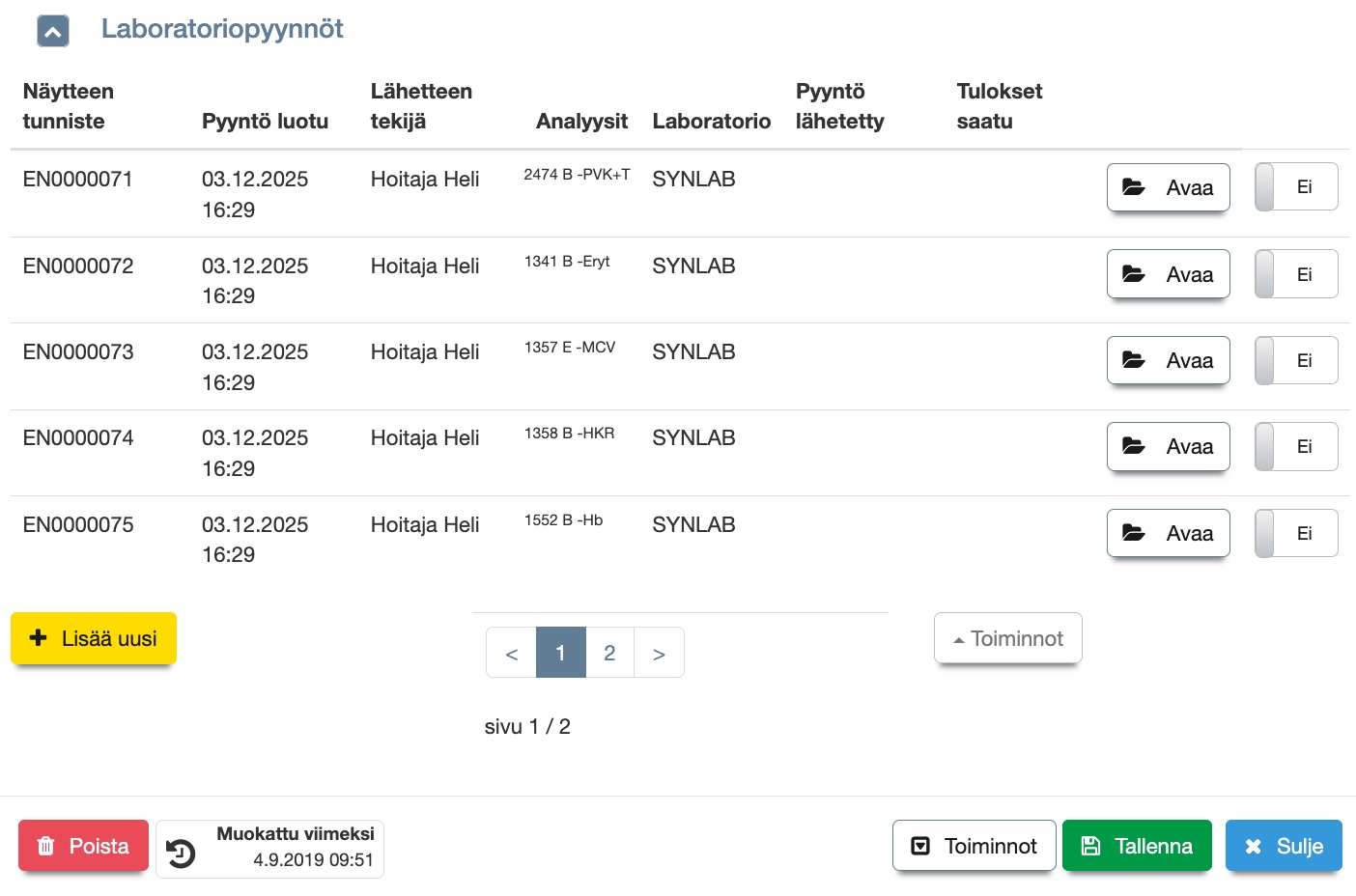Screen dimensions: 1356x896
Task: Toggle the Ei switch for EN0000071
Action: pos(1295,187)
